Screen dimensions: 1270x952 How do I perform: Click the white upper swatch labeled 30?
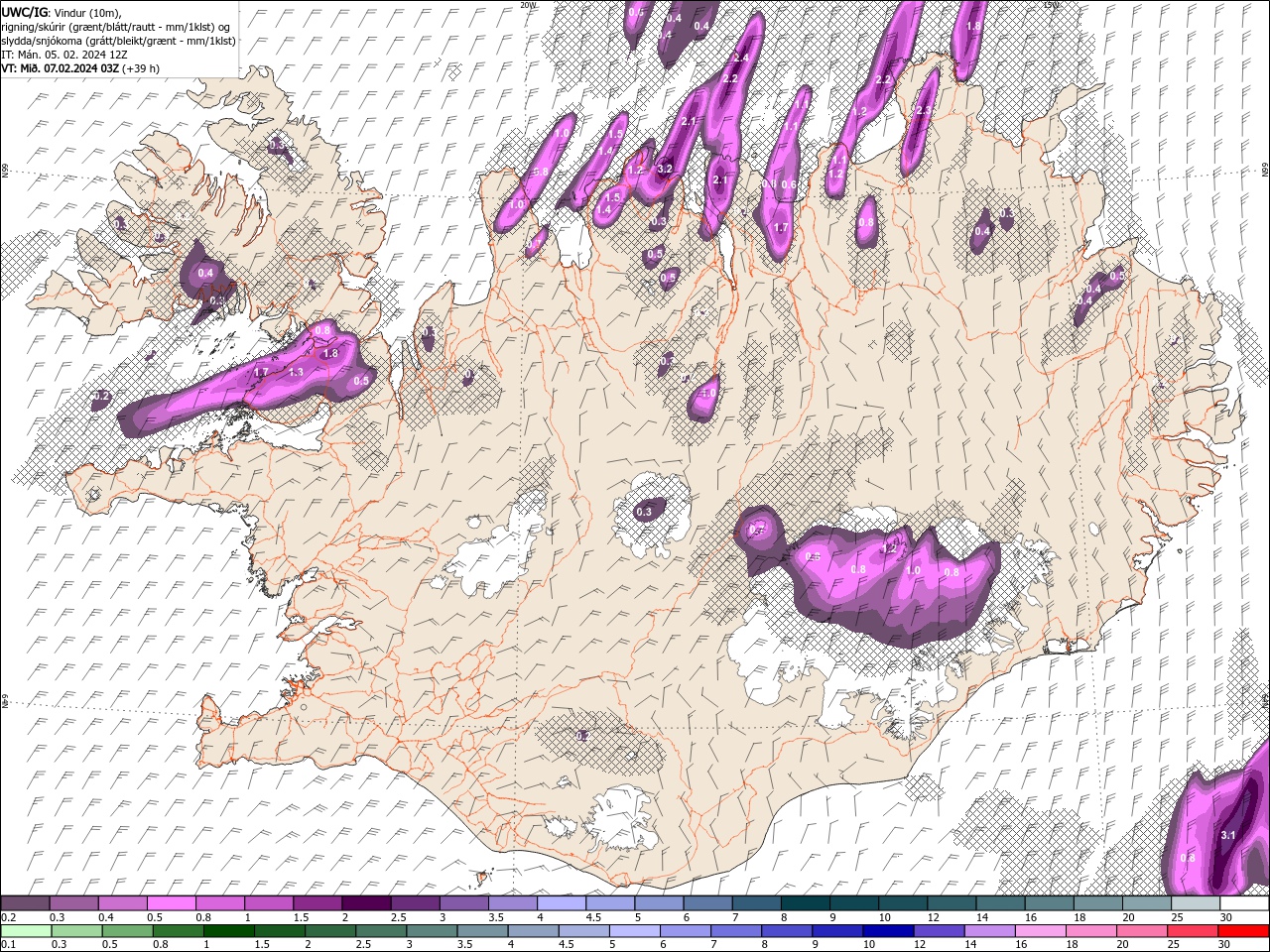(x=1244, y=903)
